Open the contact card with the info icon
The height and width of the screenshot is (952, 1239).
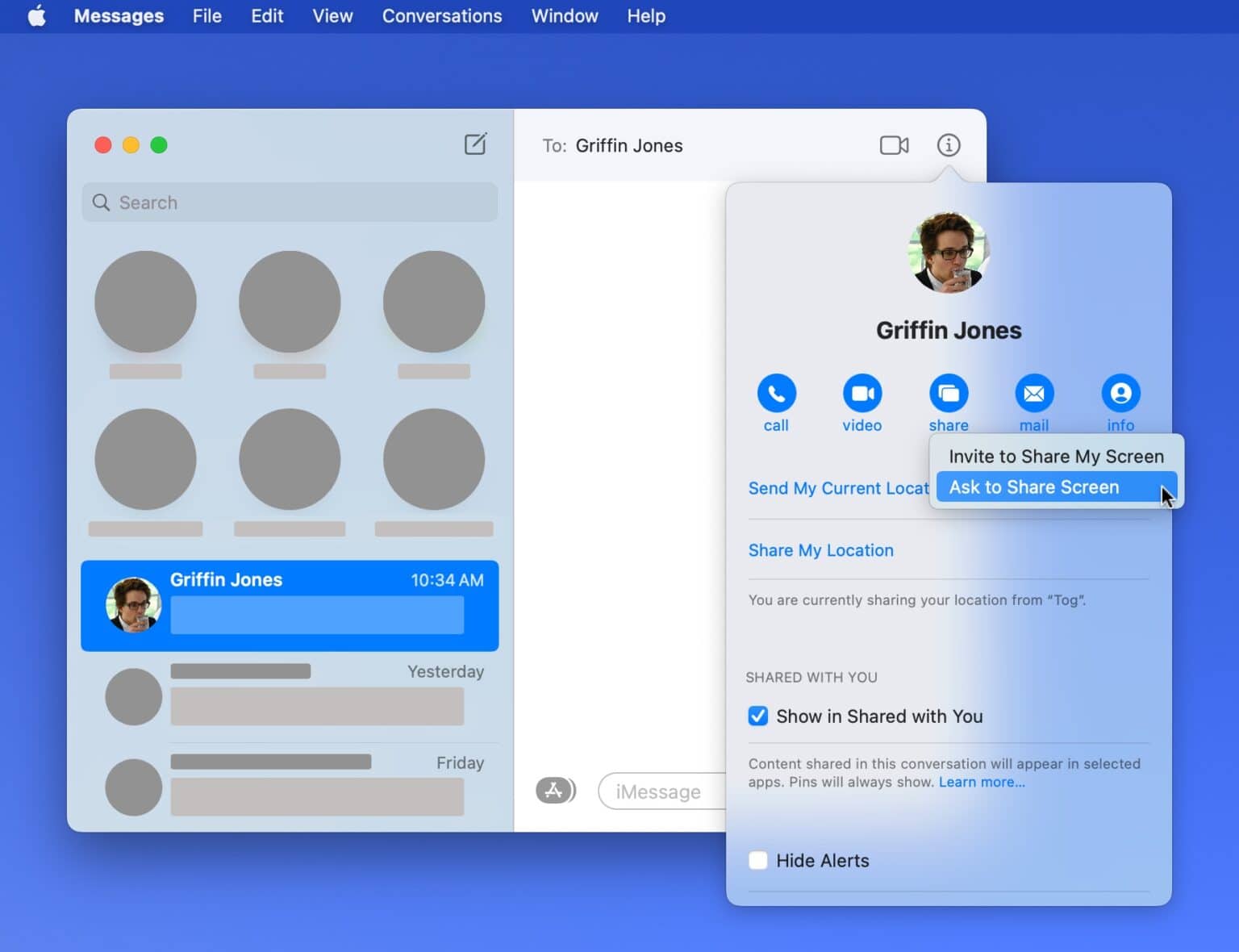(1120, 394)
